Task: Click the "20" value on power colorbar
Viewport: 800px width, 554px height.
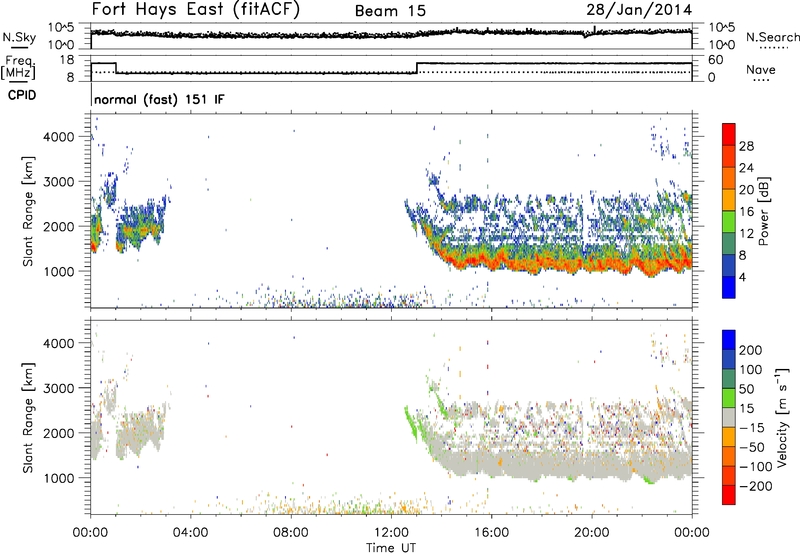Action: (746, 190)
